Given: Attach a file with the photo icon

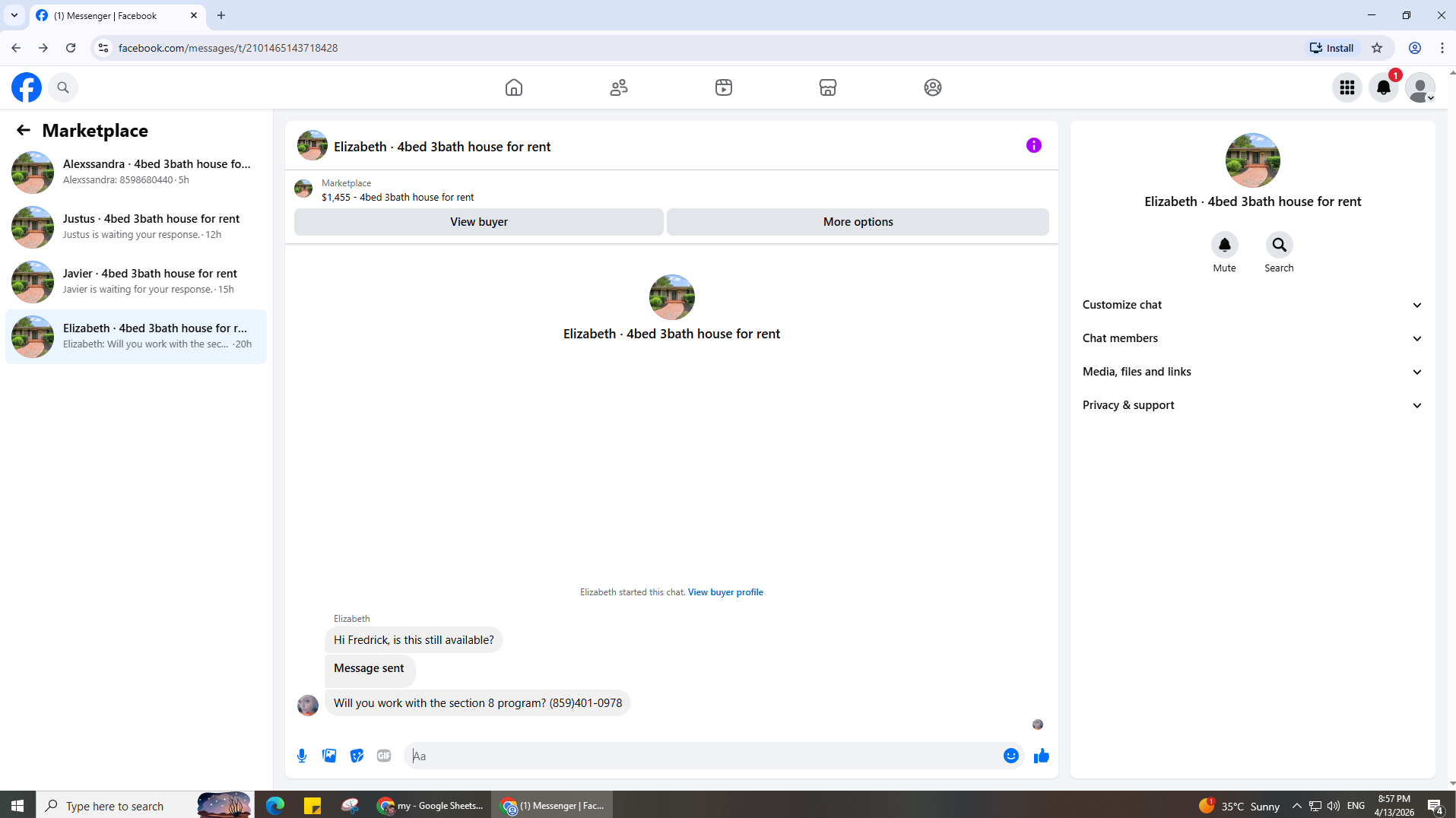Looking at the screenshot, I should tap(329, 756).
